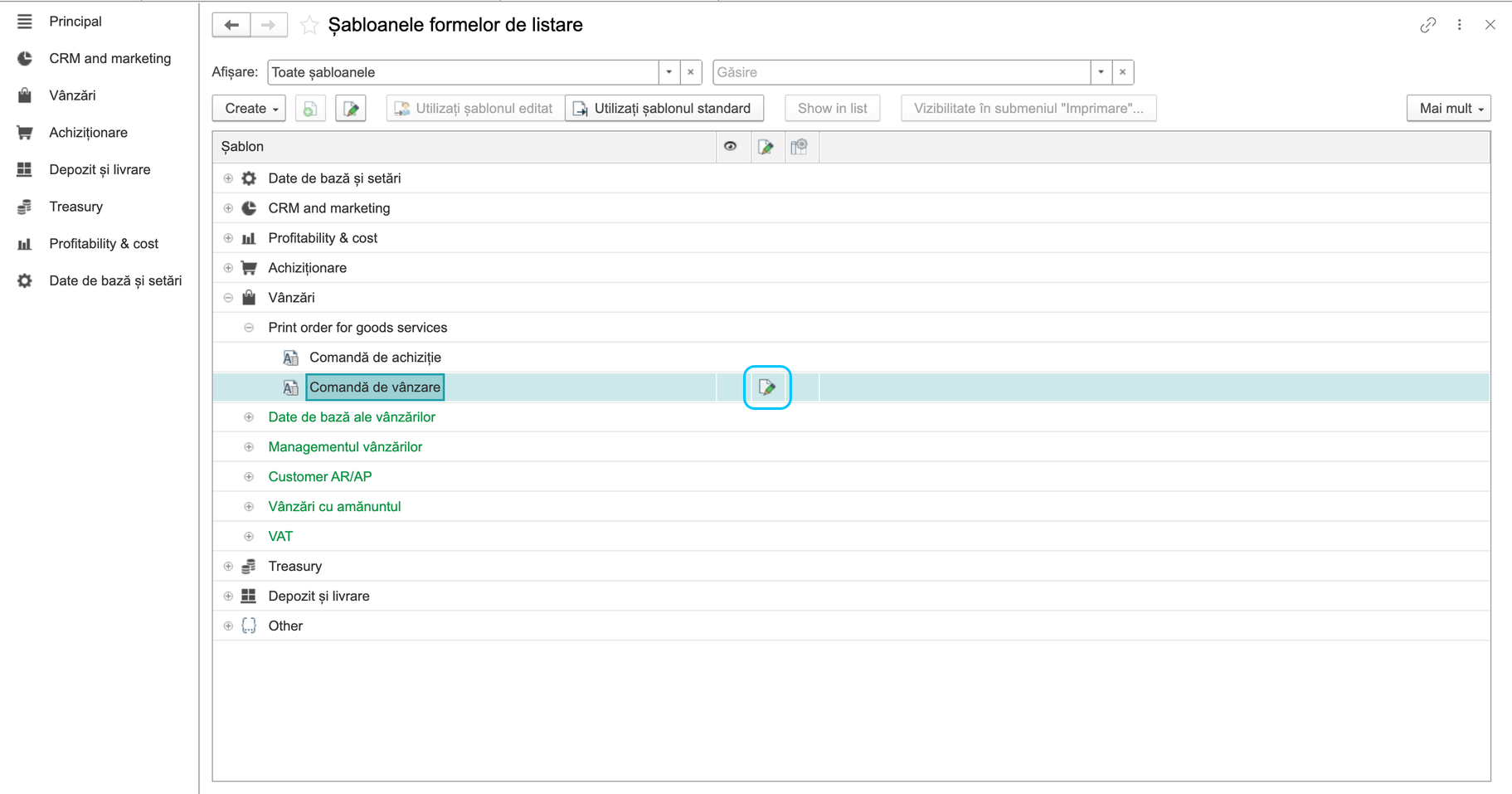Open the Create dropdown button
The width and height of the screenshot is (1512, 794).
[250, 109]
